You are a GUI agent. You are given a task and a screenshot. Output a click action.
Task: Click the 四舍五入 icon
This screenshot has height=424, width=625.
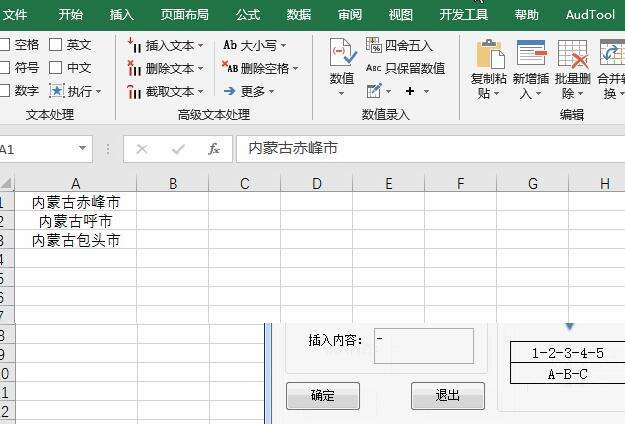tap(374, 45)
